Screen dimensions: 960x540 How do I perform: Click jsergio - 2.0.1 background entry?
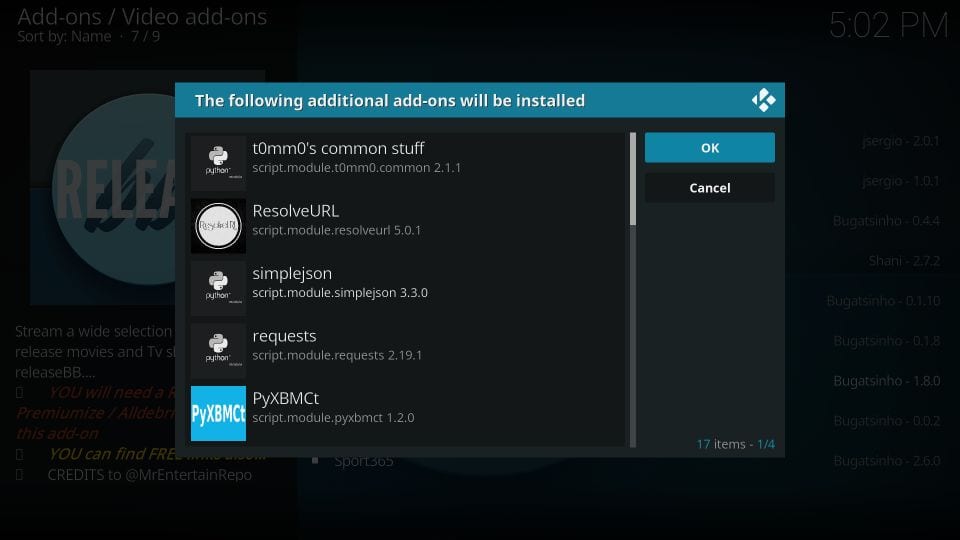click(x=901, y=141)
